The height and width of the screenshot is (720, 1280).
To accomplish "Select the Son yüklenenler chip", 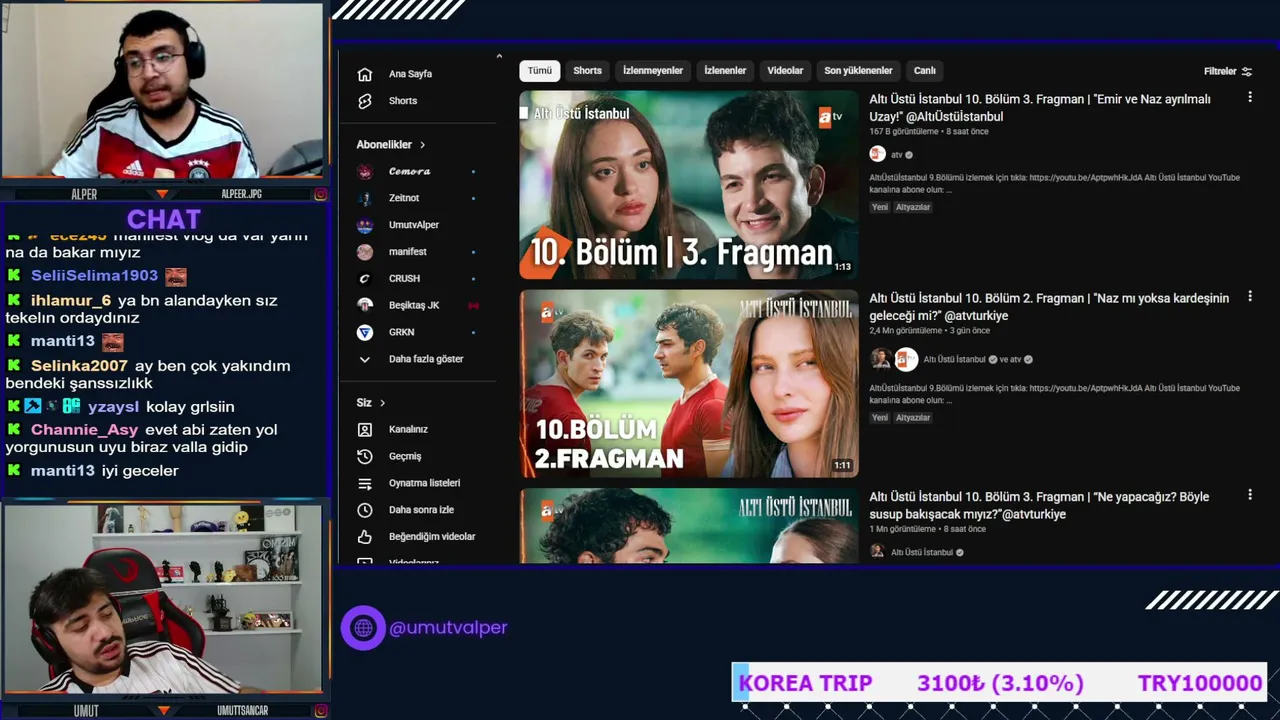I will pos(858,71).
